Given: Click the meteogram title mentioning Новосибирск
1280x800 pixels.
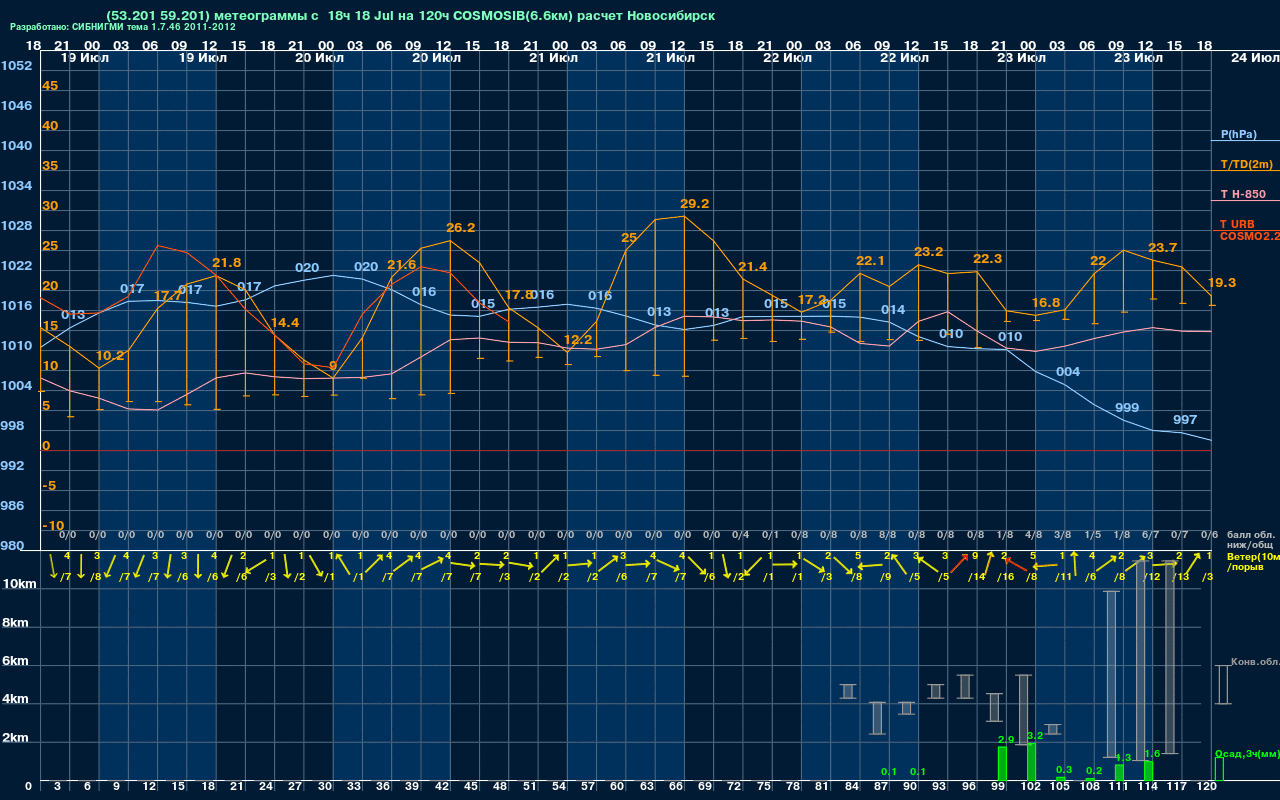Looking at the screenshot, I should point(410,16).
